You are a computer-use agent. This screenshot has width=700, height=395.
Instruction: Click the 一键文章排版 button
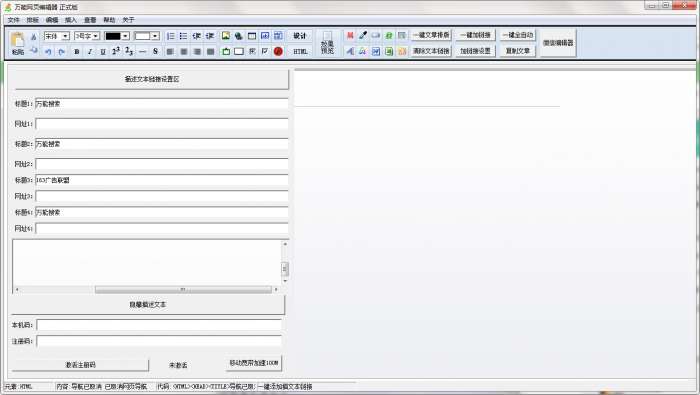click(431, 35)
